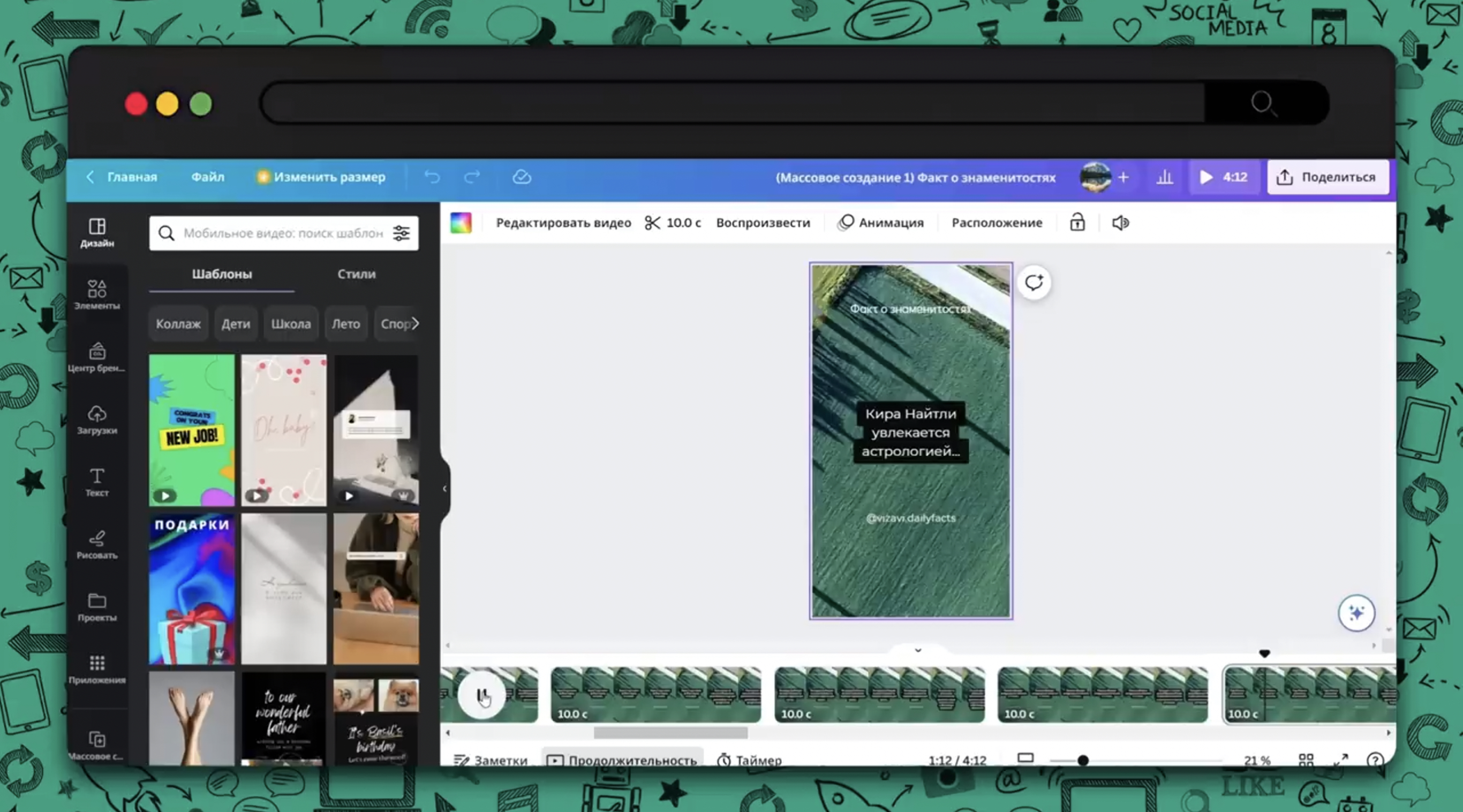Open search filter sliders icon
Screen dimensions: 1463x812
[x=402, y=233]
